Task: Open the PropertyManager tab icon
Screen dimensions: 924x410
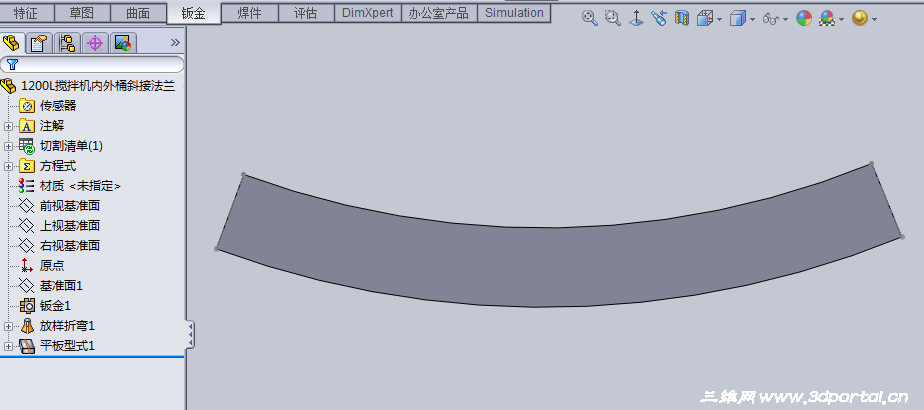Action: tap(39, 43)
